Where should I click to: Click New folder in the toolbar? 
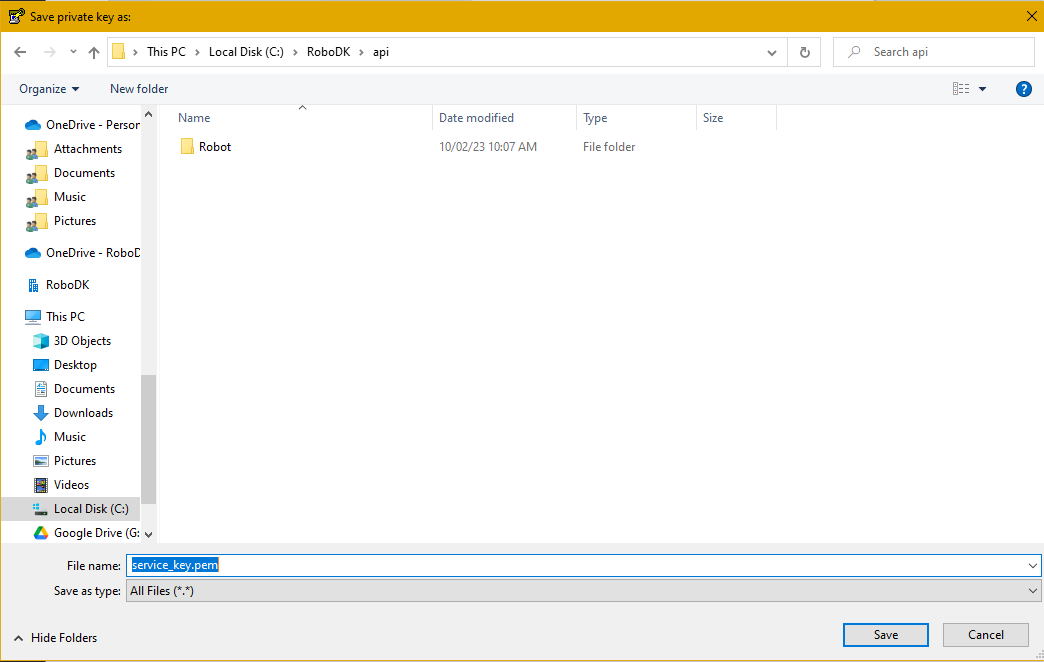(139, 89)
